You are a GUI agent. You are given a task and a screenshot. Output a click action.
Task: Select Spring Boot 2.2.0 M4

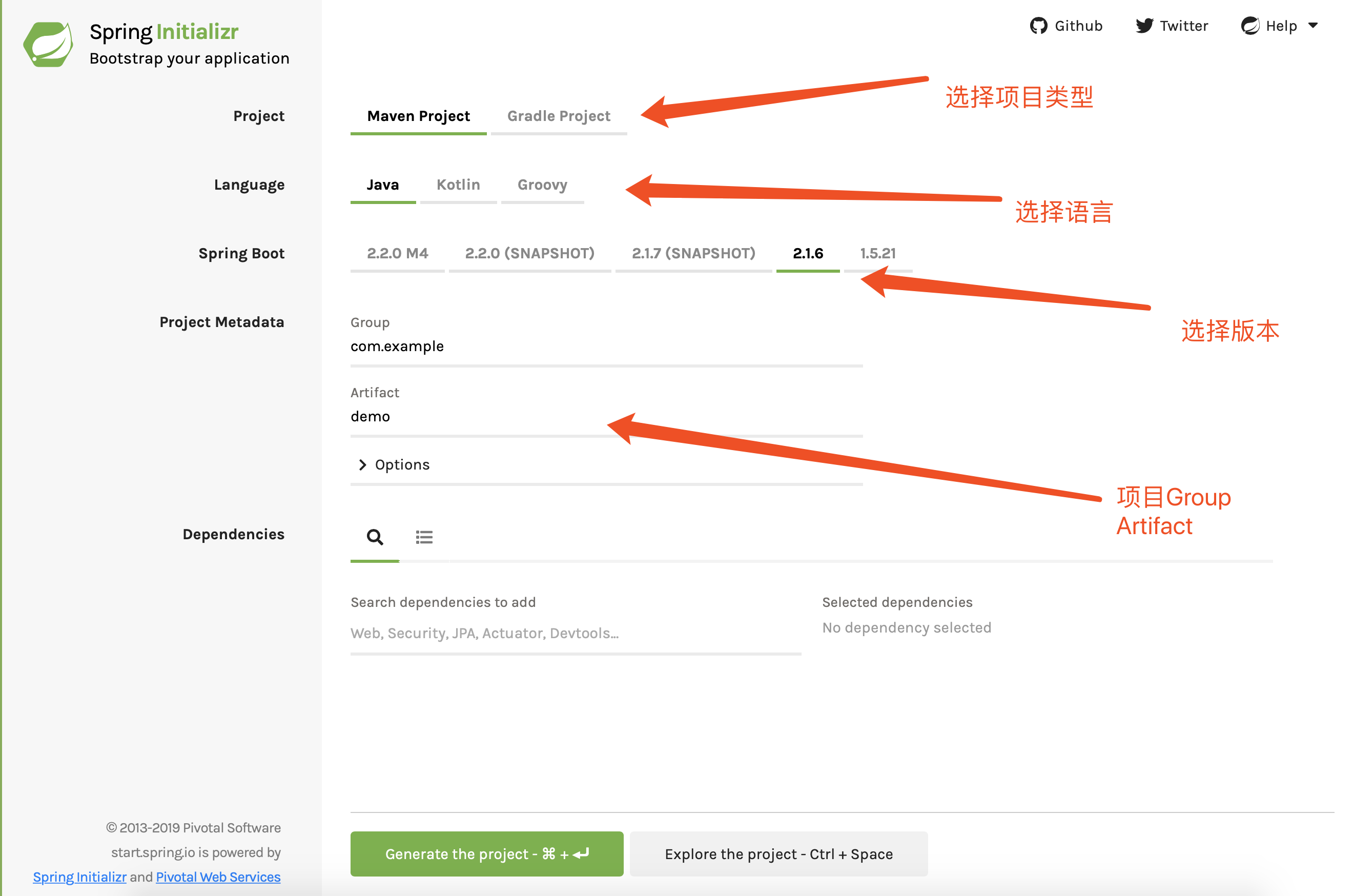[x=398, y=253]
